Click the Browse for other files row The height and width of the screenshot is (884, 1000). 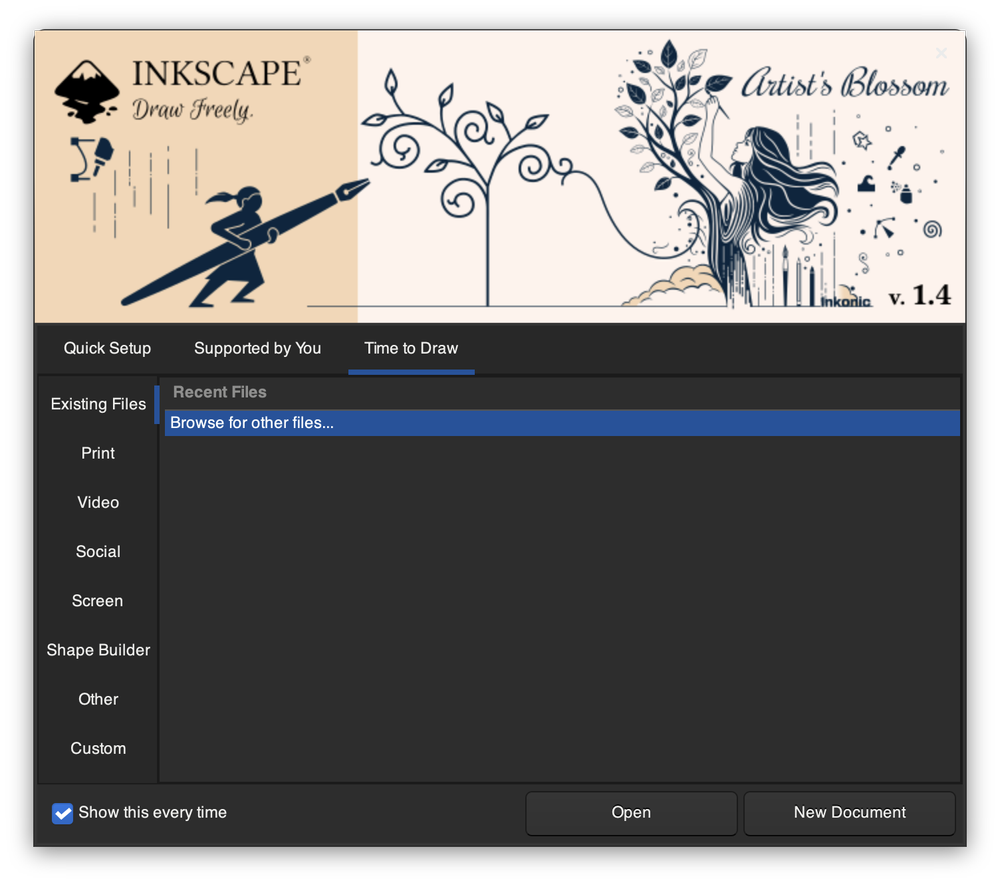[562, 423]
